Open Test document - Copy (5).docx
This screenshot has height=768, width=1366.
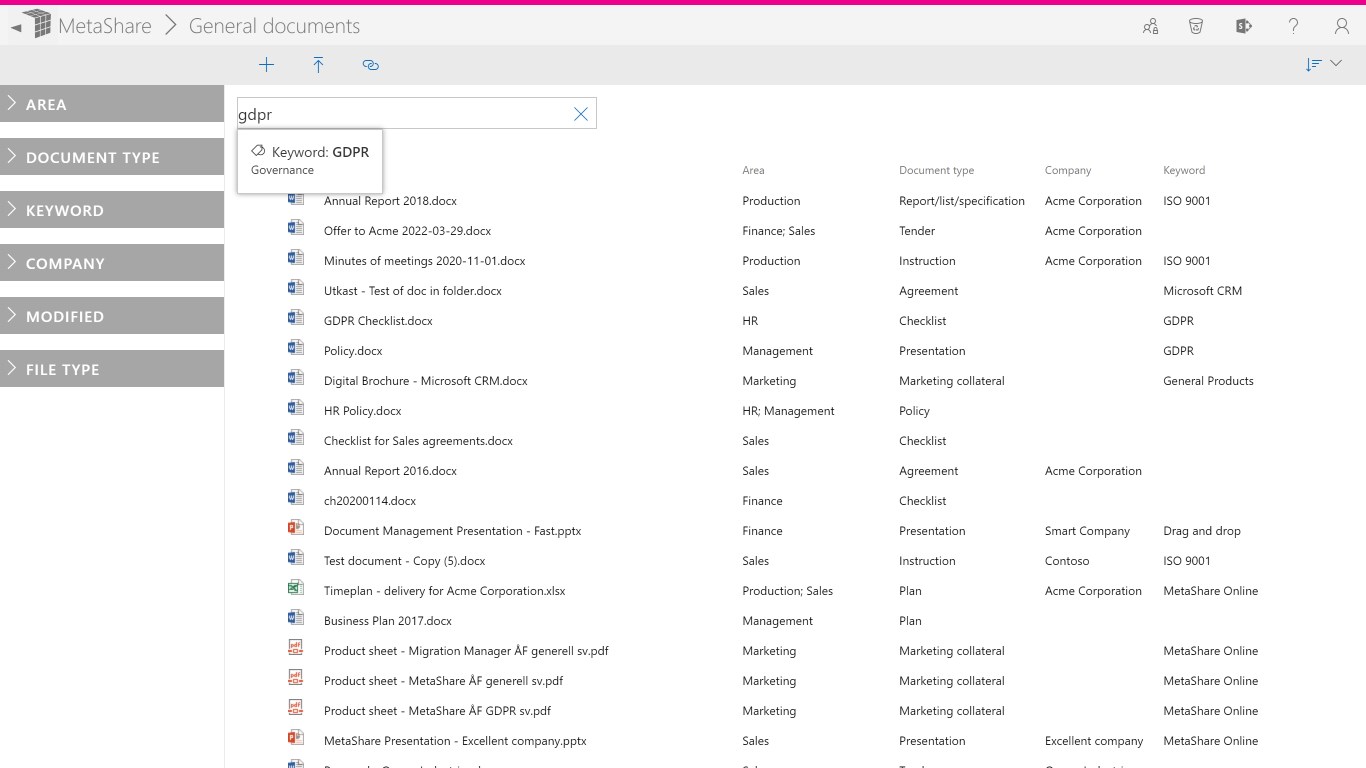click(404, 561)
